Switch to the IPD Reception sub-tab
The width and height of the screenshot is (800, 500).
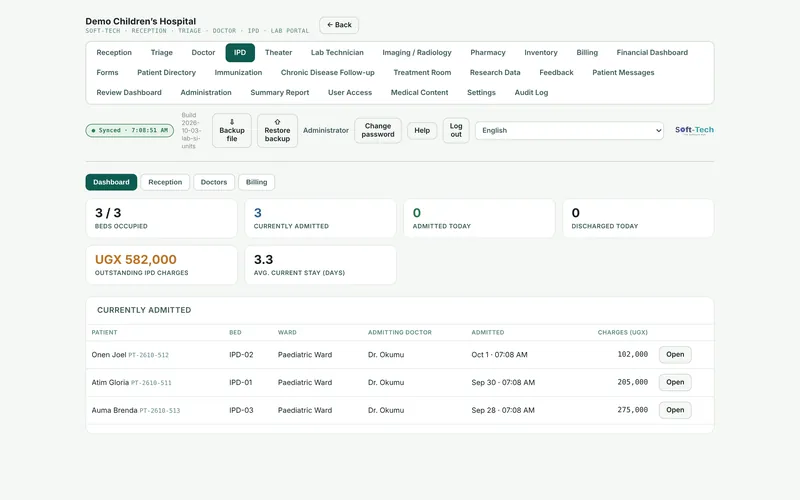click(165, 182)
